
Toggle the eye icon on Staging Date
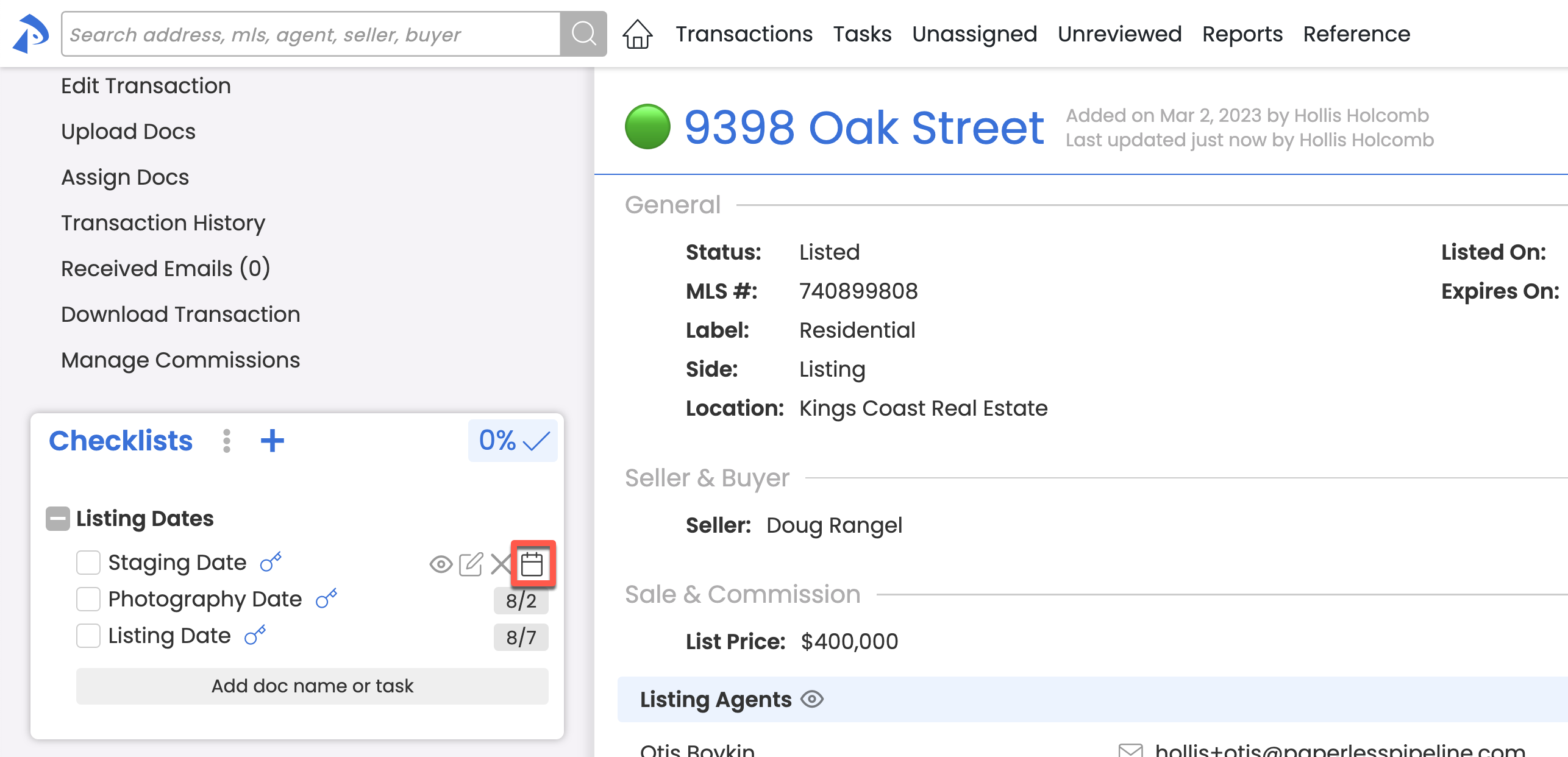440,564
